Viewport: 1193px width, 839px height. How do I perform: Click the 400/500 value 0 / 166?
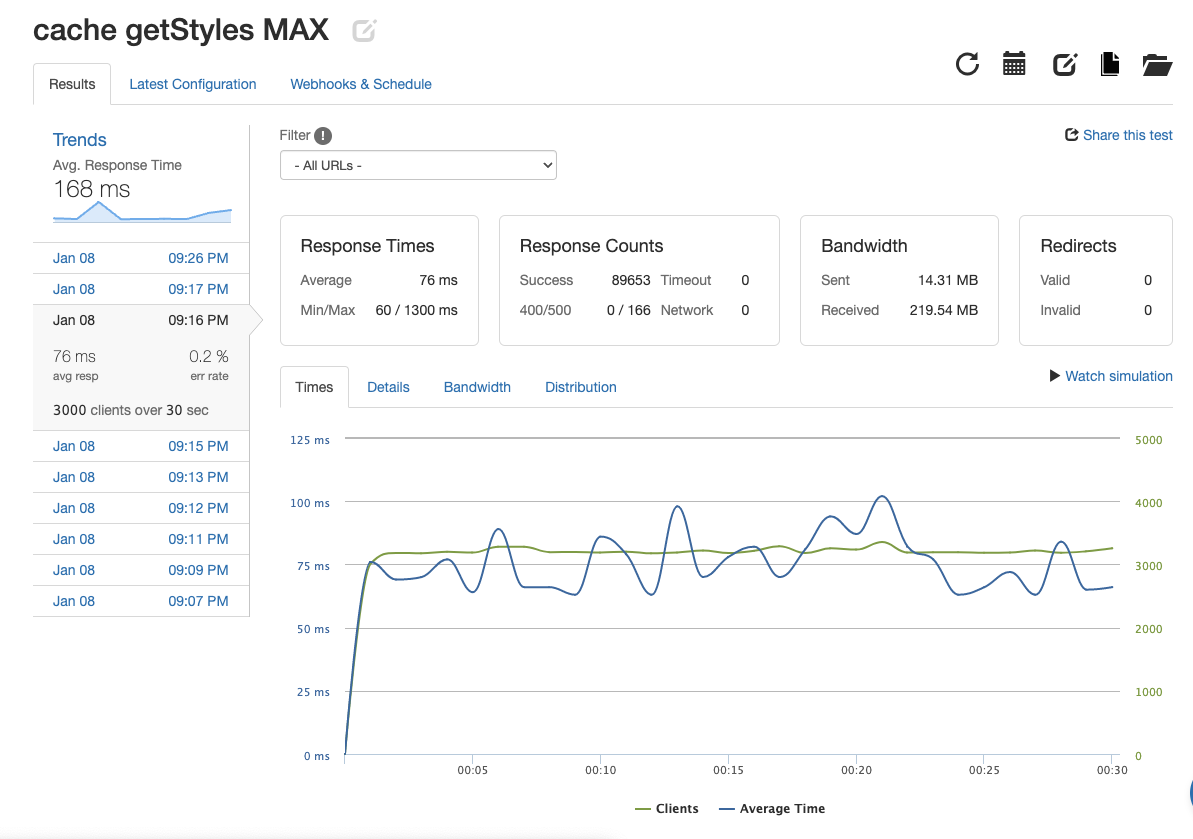pyautogui.click(x=628, y=310)
